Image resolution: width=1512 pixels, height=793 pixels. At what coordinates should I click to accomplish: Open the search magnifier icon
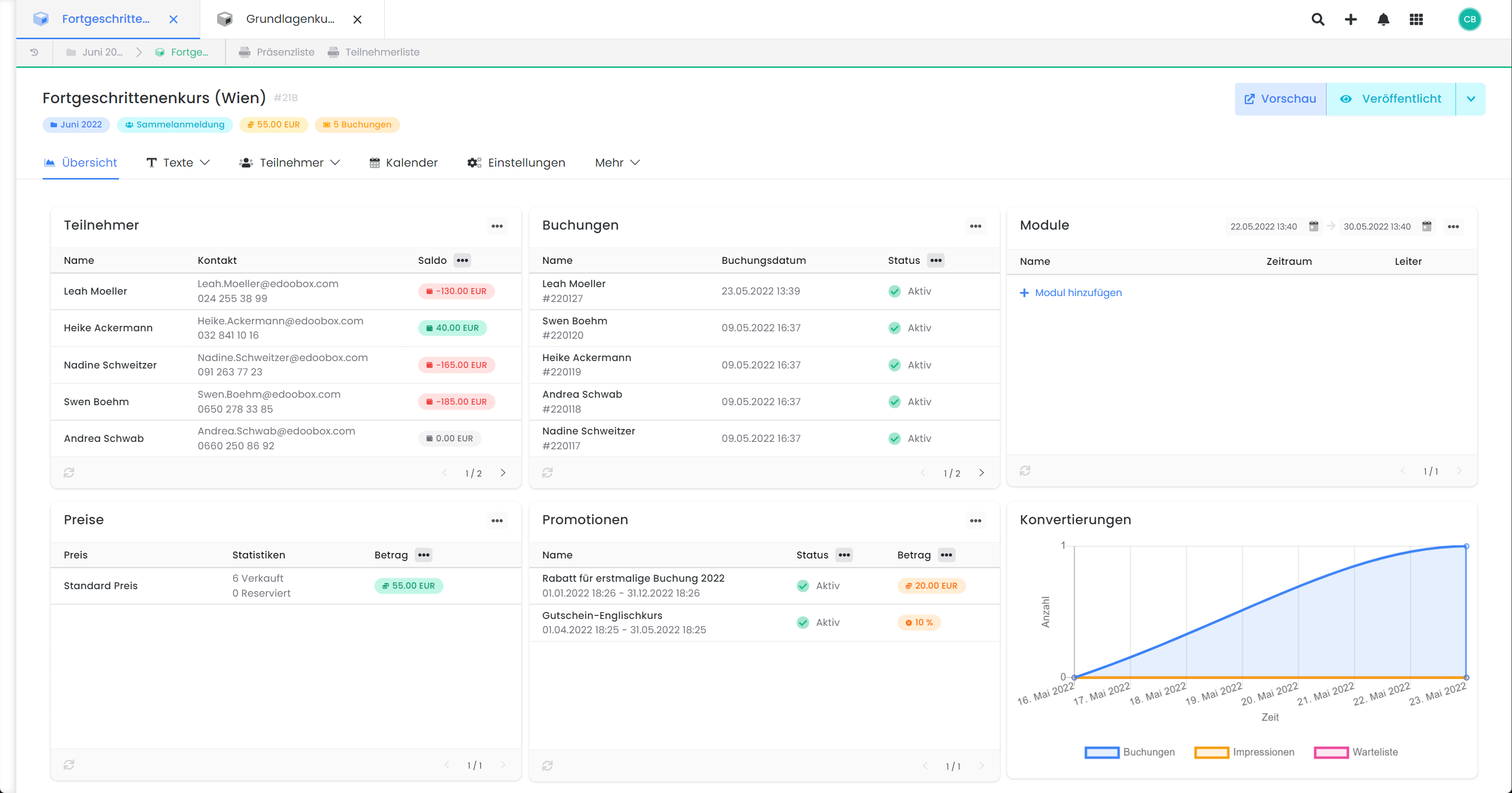pyautogui.click(x=1318, y=19)
